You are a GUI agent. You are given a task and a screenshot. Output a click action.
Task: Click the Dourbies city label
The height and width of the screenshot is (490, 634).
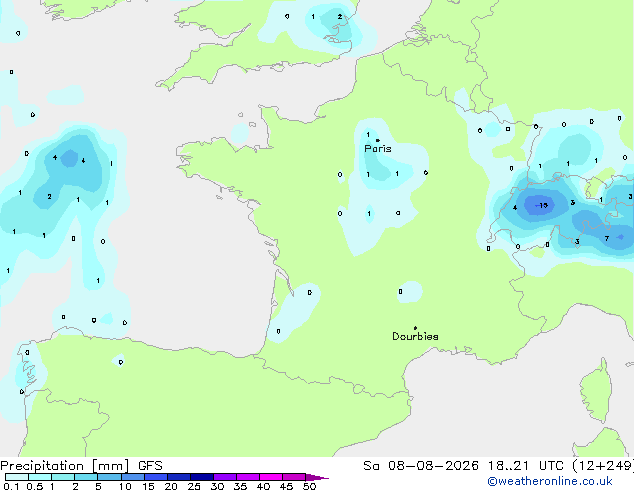coord(415,336)
